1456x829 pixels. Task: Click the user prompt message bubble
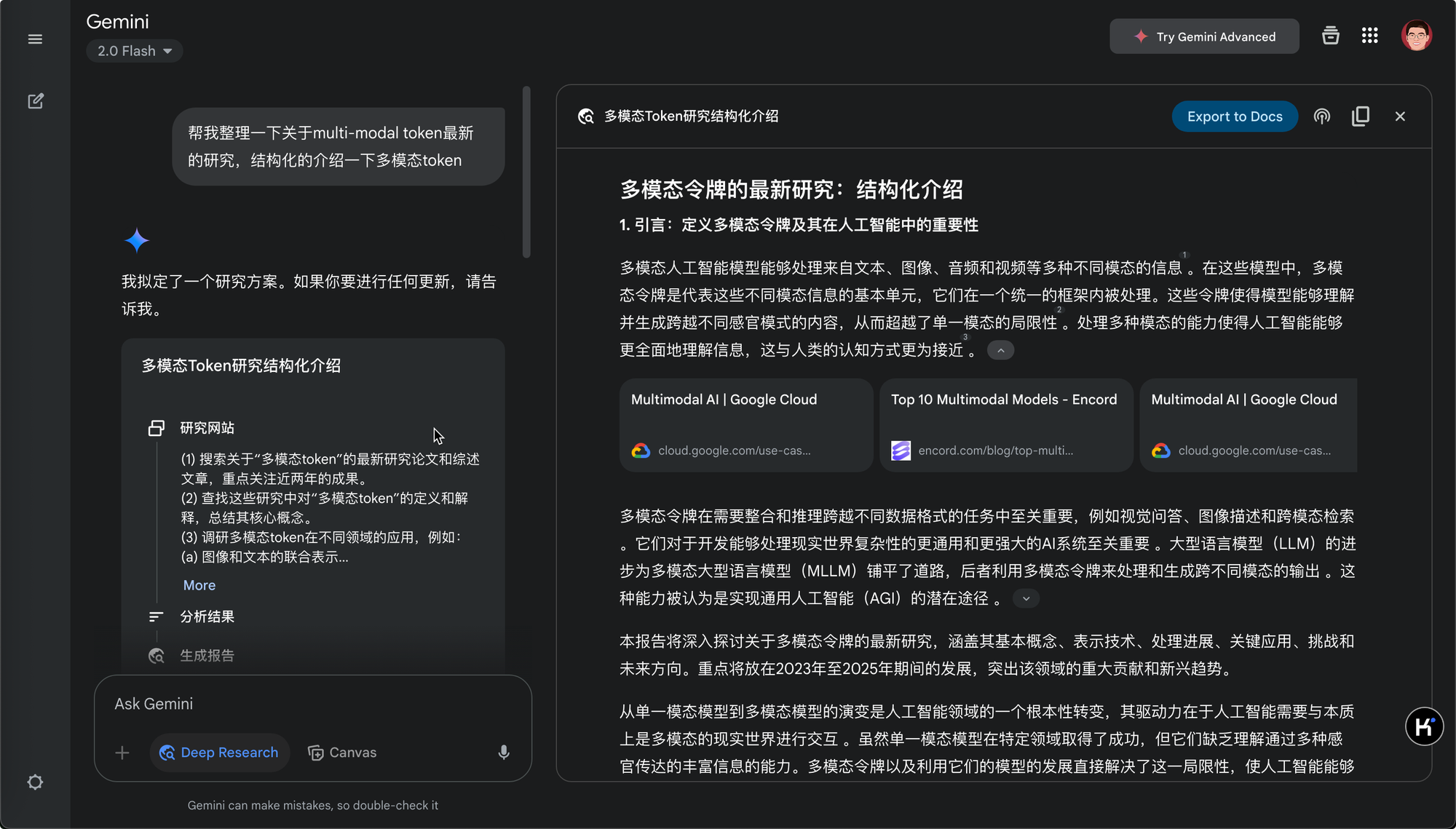tap(339, 147)
